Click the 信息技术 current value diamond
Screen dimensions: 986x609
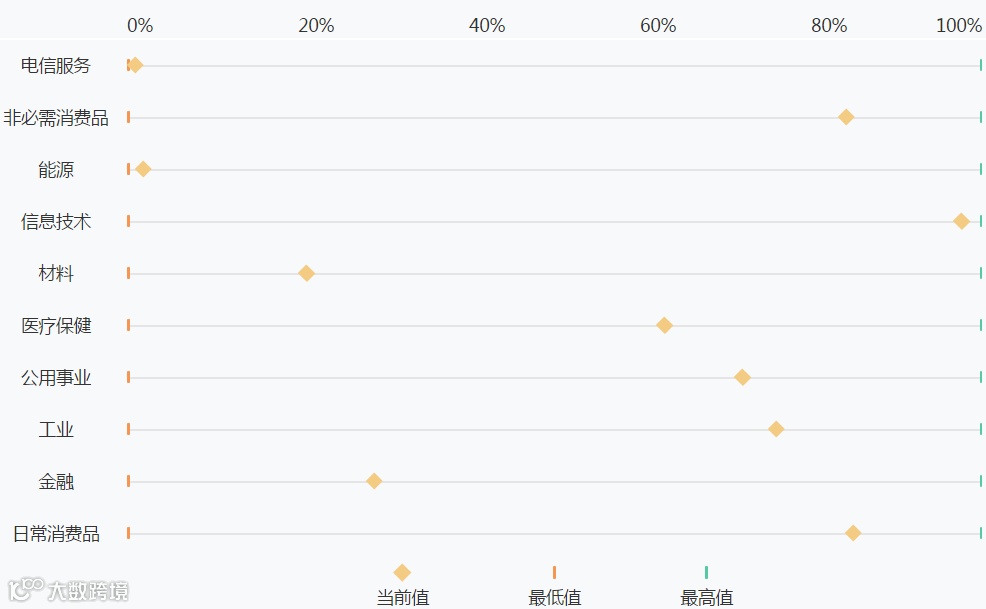pyautogui.click(x=961, y=221)
